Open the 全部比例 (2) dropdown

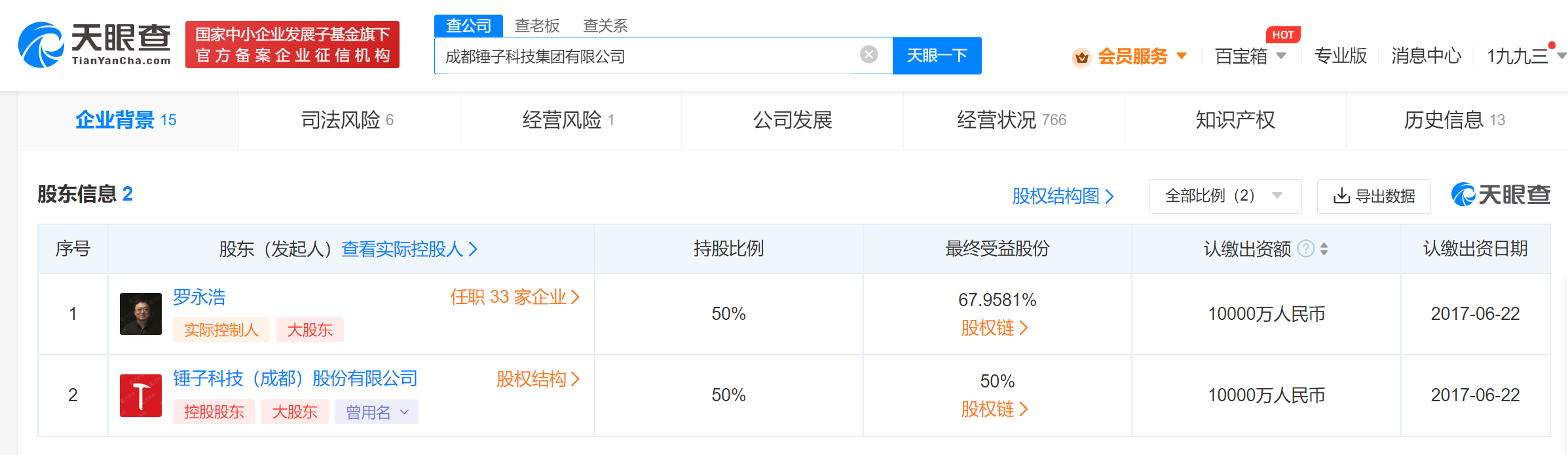tap(1224, 196)
